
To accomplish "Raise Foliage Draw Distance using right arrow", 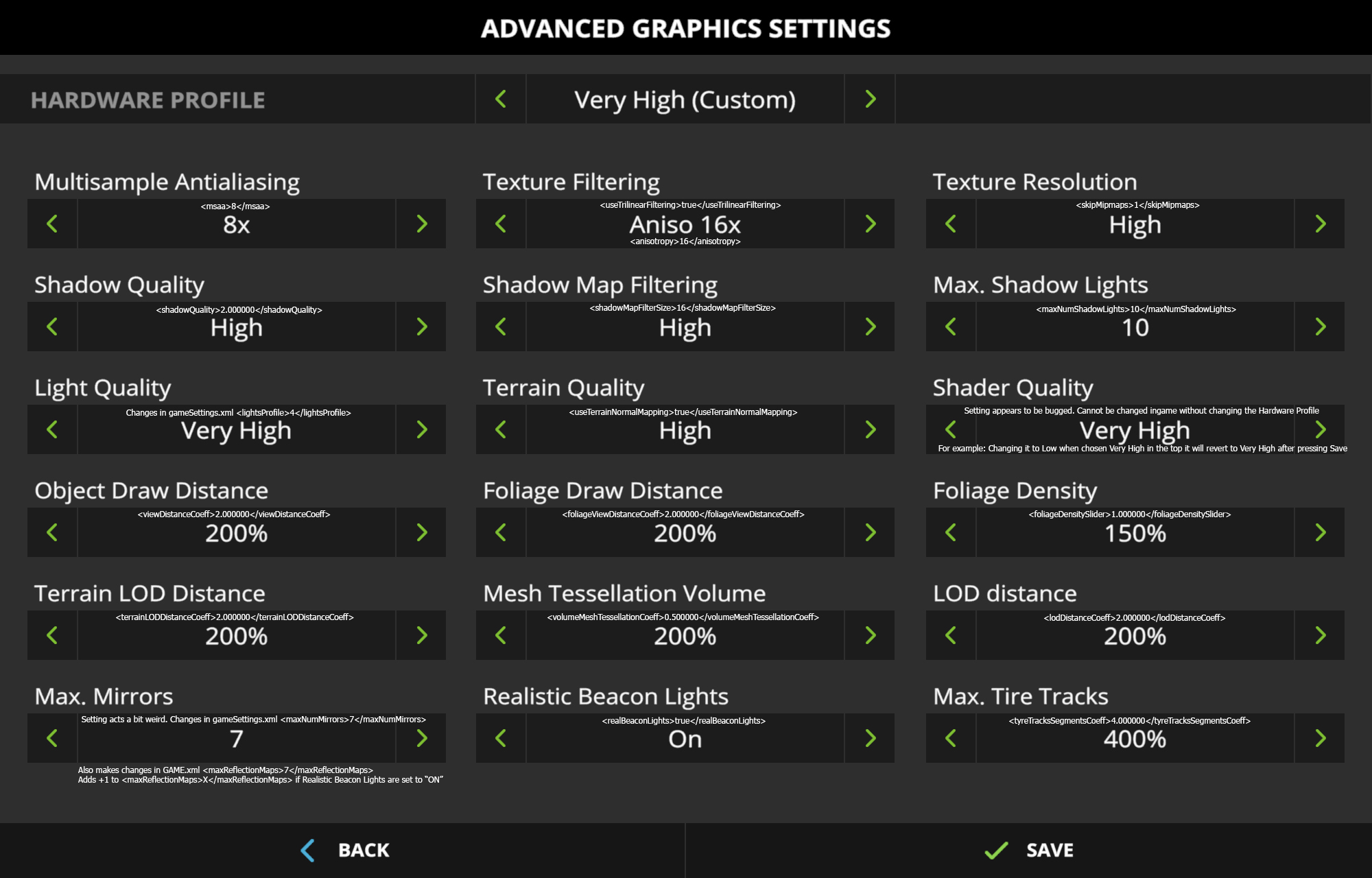I will tap(870, 532).
